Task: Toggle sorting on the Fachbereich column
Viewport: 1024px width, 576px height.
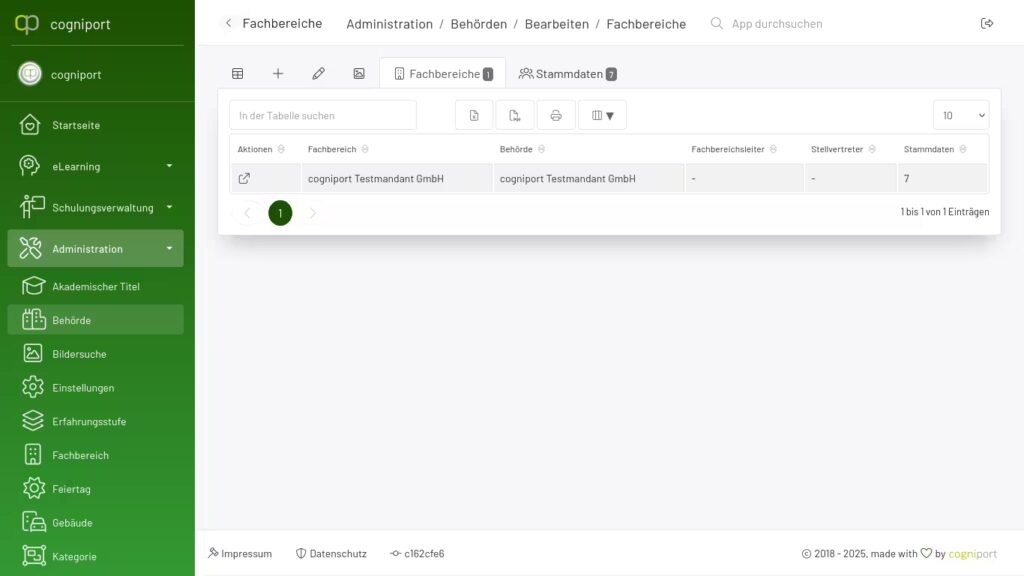Action: (x=365, y=150)
